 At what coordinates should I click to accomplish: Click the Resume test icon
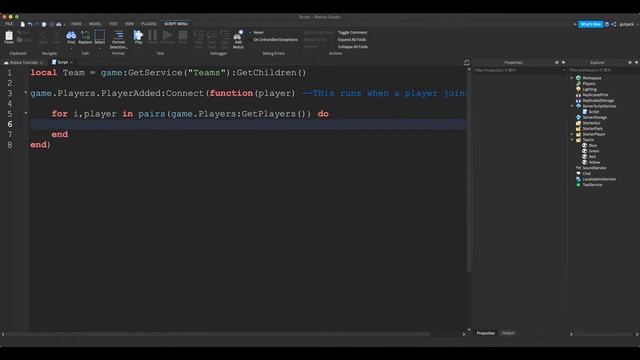click(167, 36)
